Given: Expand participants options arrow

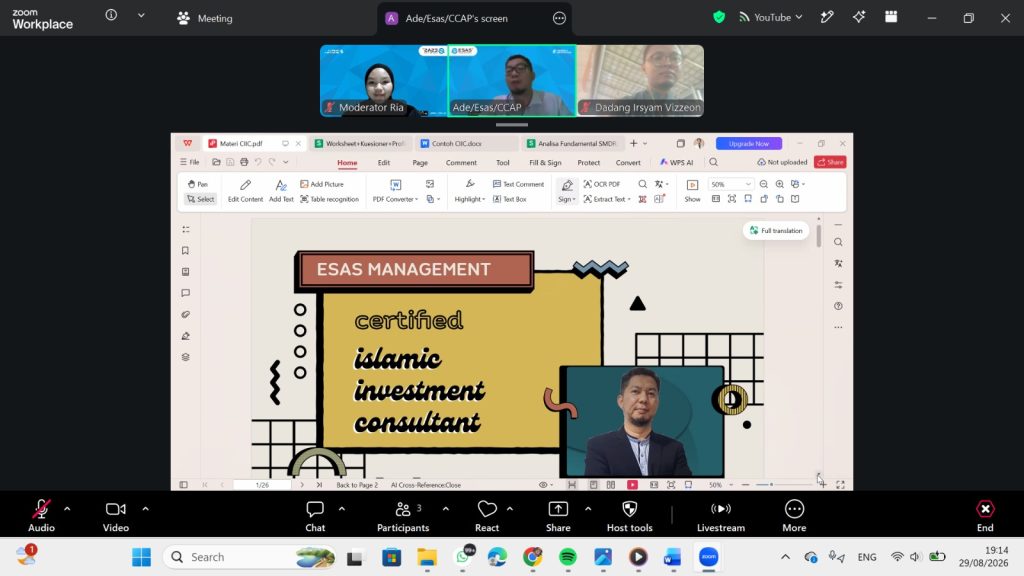Looking at the screenshot, I should [x=445, y=509].
